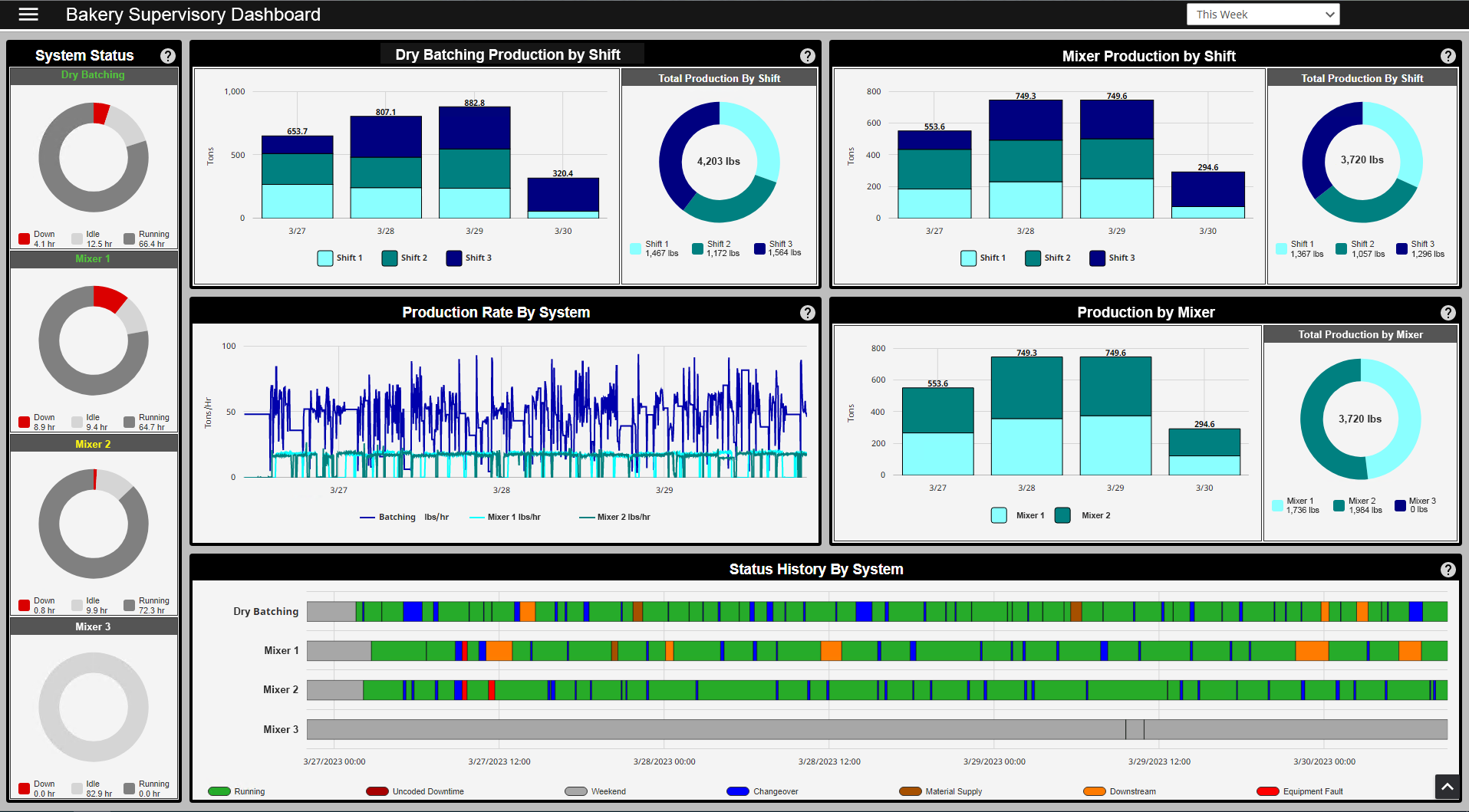Select the Mixer 3 status header
The height and width of the screenshot is (812, 1469).
point(94,626)
